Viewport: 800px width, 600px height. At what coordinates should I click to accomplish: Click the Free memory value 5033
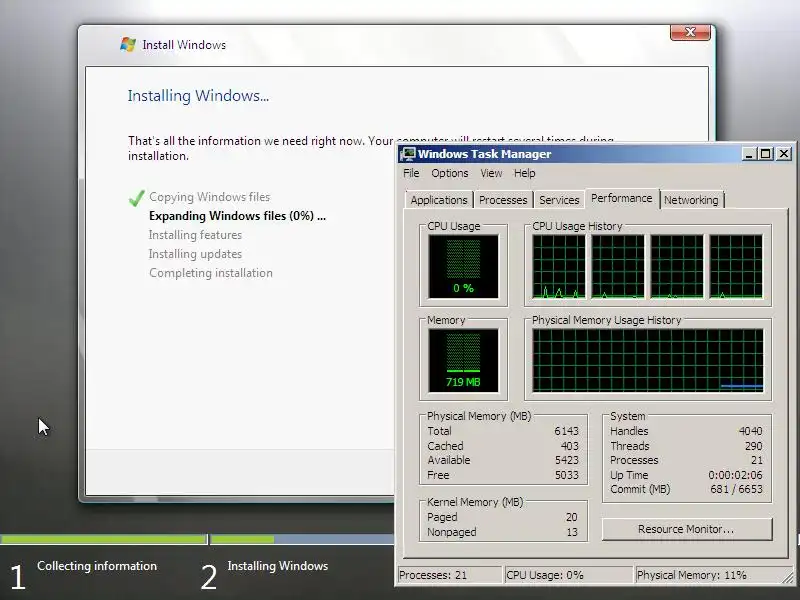click(x=566, y=475)
